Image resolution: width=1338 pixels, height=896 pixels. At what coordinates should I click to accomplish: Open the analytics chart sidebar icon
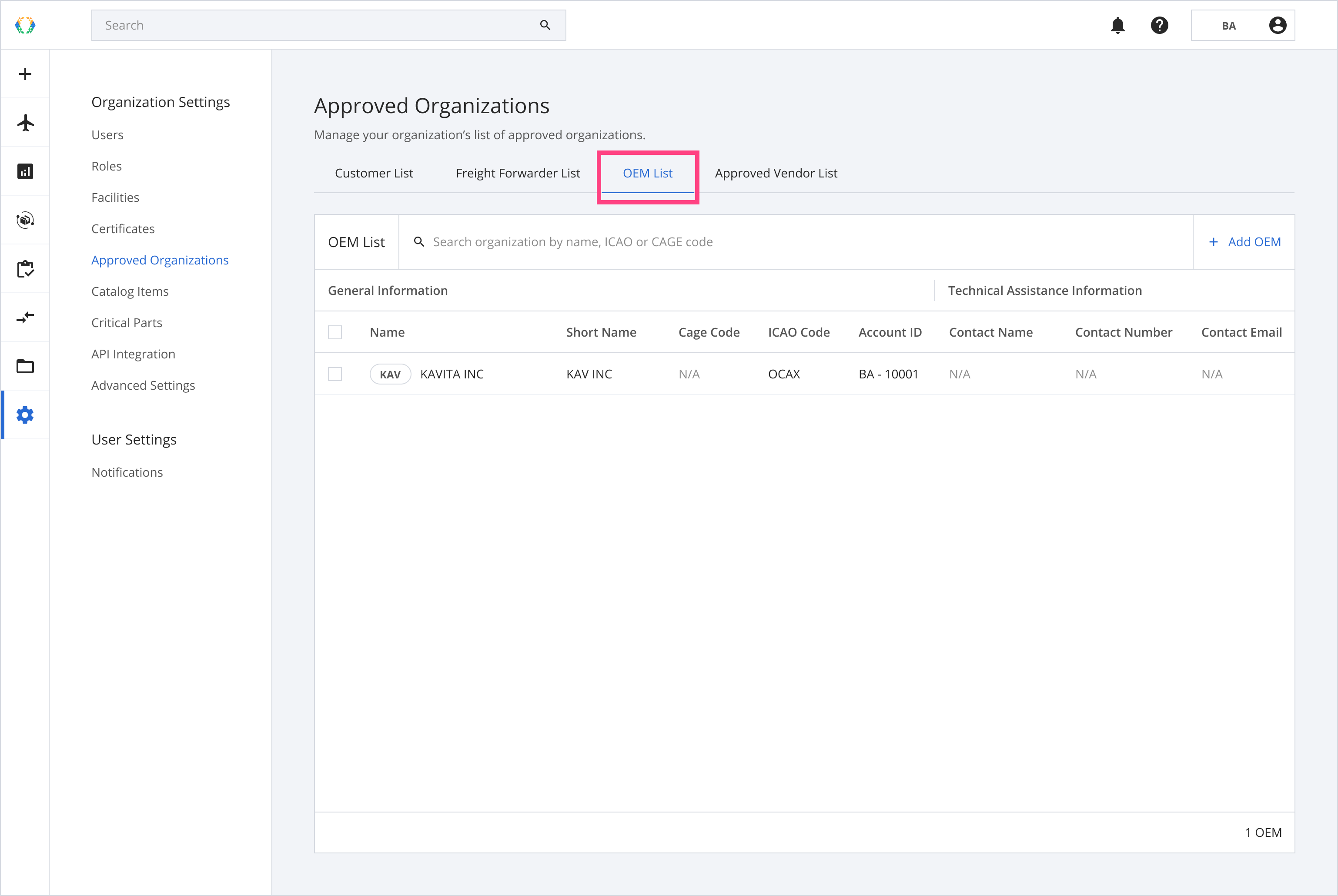(25, 171)
